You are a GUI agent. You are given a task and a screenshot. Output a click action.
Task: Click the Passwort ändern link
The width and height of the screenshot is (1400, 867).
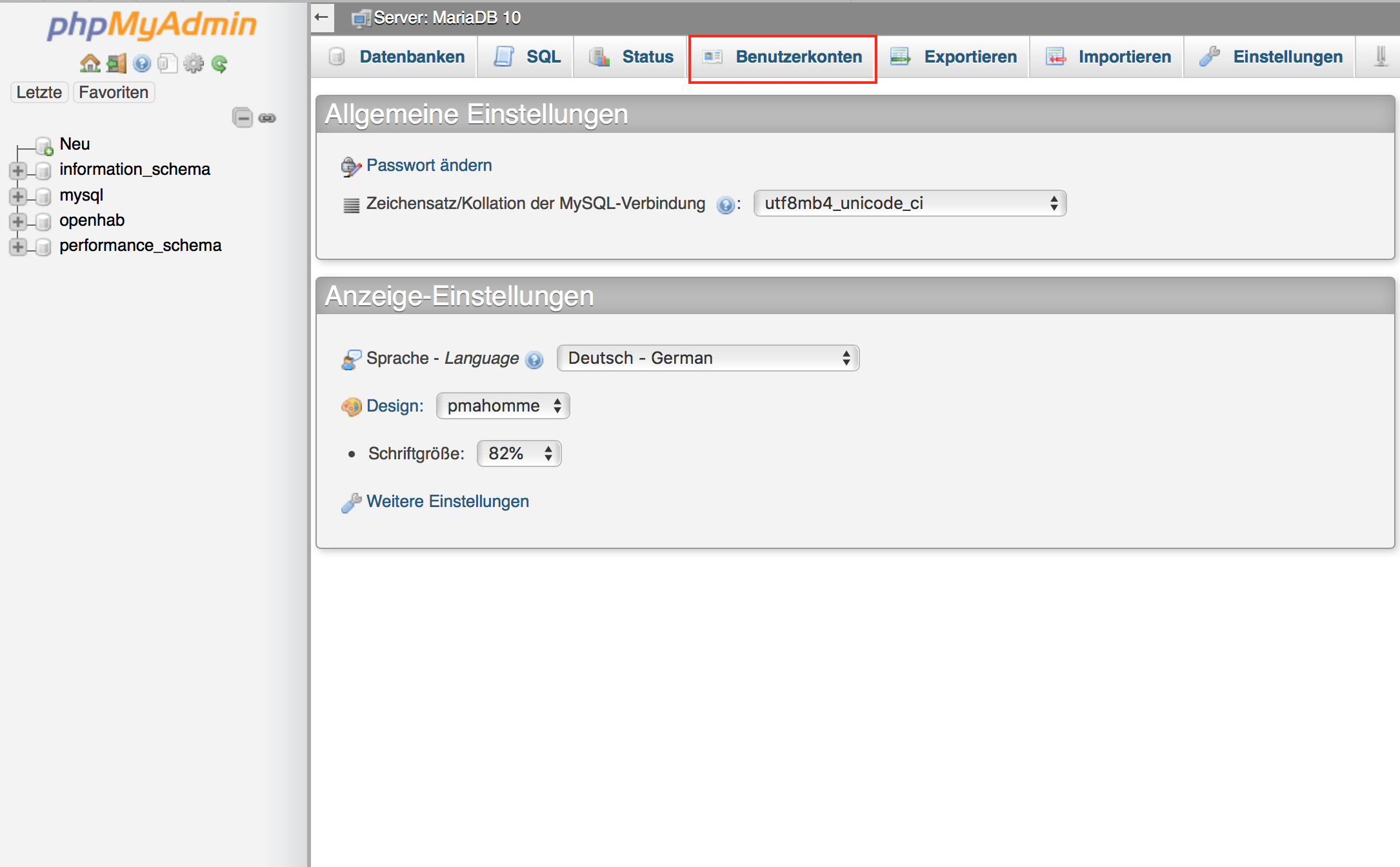[x=428, y=165]
